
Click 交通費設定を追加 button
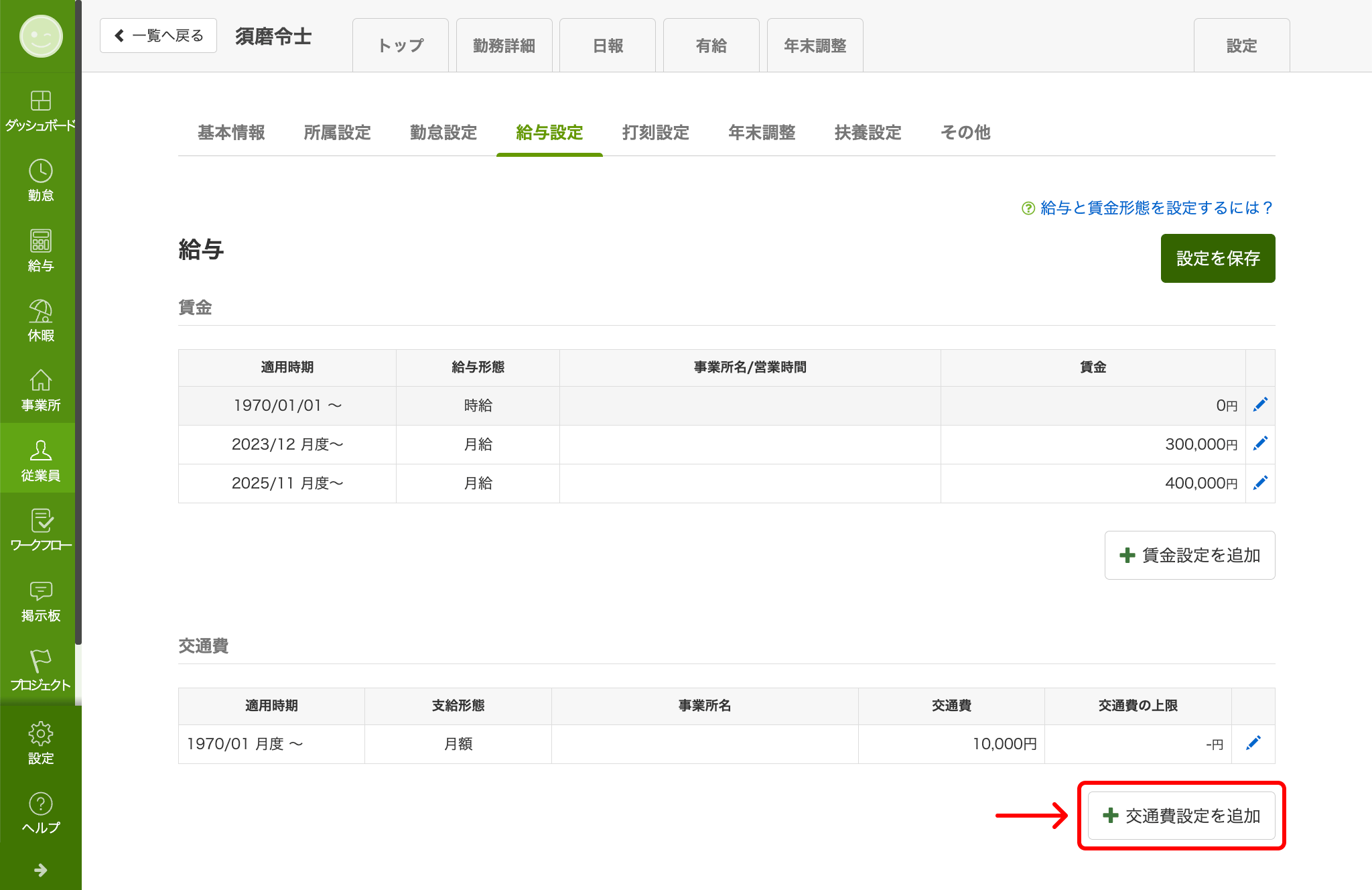(1182, 816)
